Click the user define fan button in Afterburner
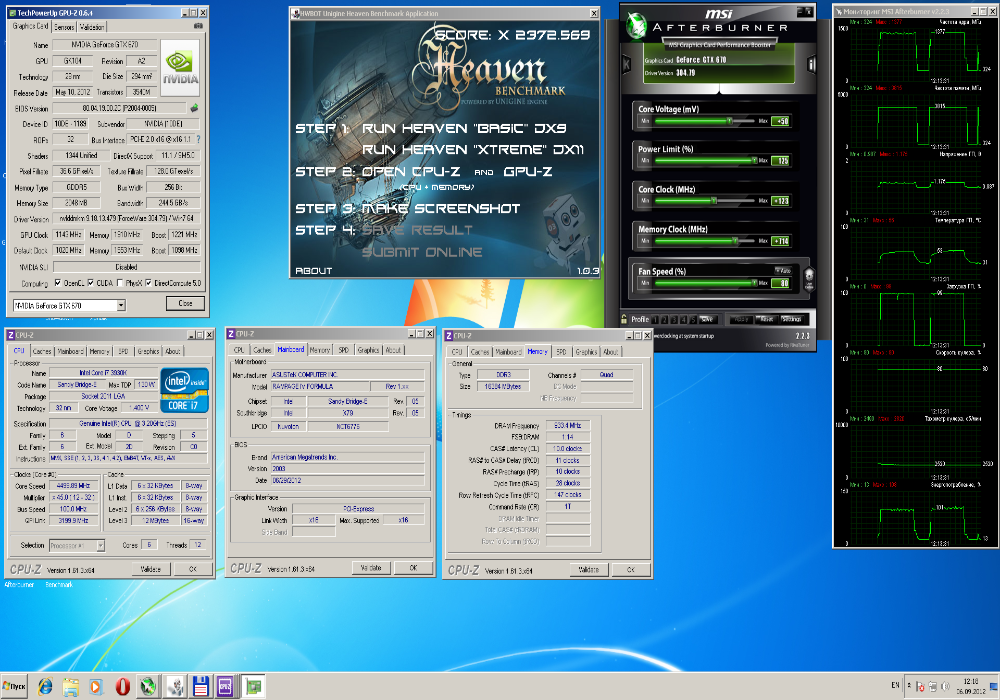 (809, 279)
